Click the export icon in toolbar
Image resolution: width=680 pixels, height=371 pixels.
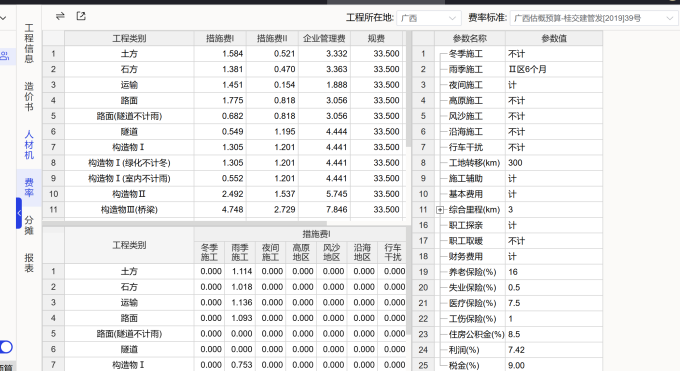[x=81, y=16]
